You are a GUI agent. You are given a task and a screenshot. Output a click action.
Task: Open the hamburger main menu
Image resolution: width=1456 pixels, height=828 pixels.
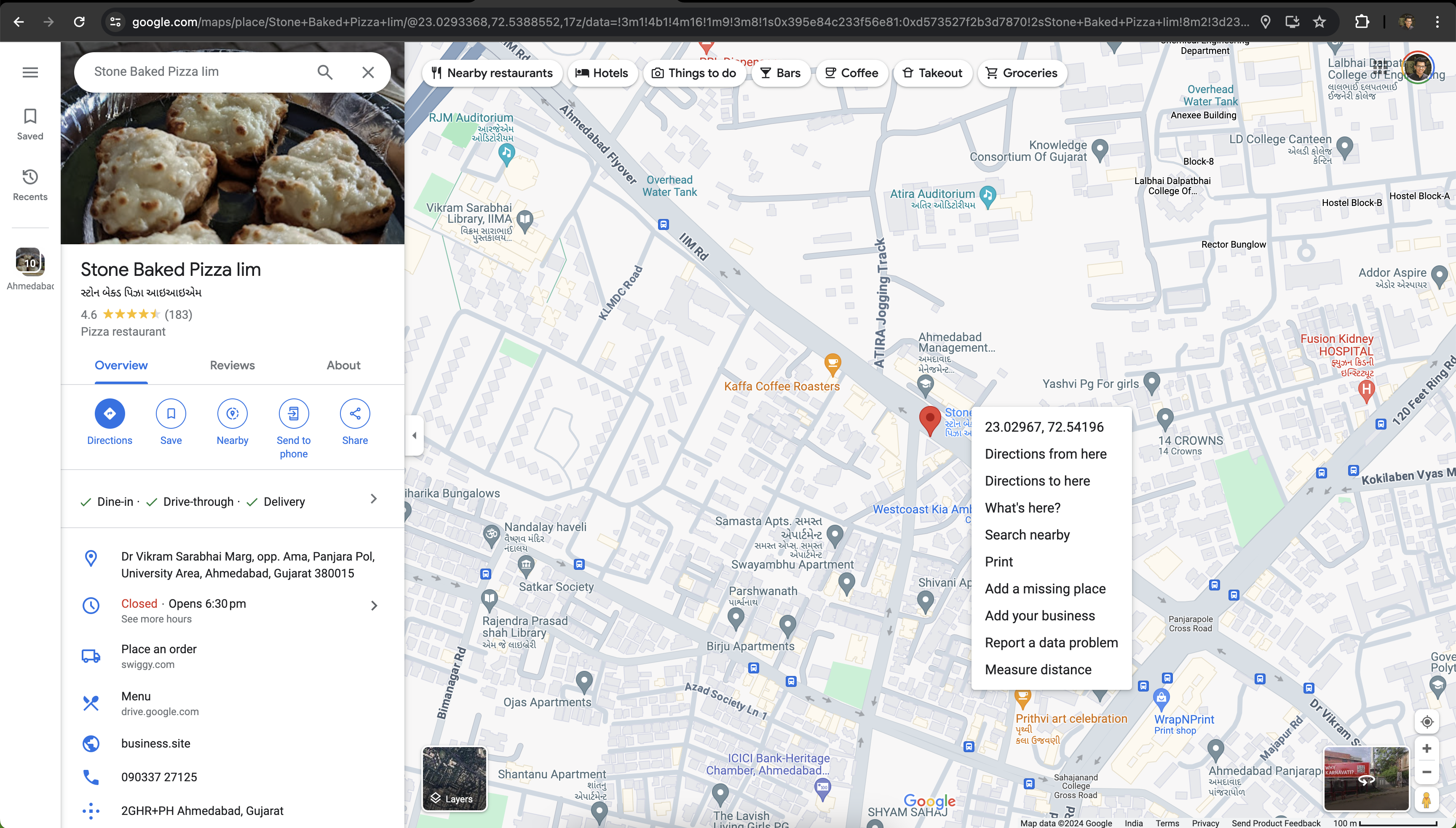coord(30,72)
